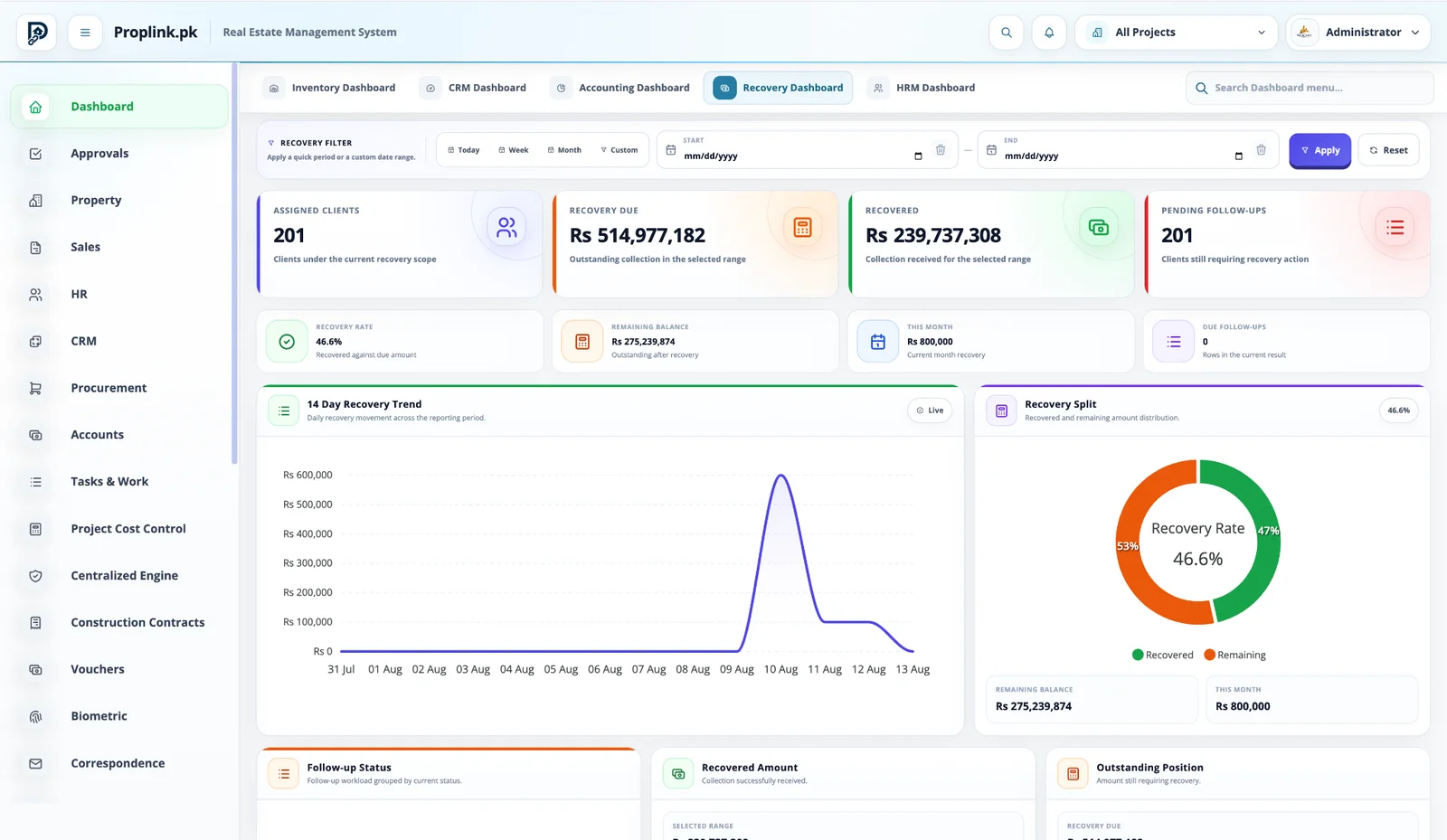Click the Follow-up Status card icon
Image resolution: width=1447 pixels, height=840 pixels.
(x=284, y=774)
